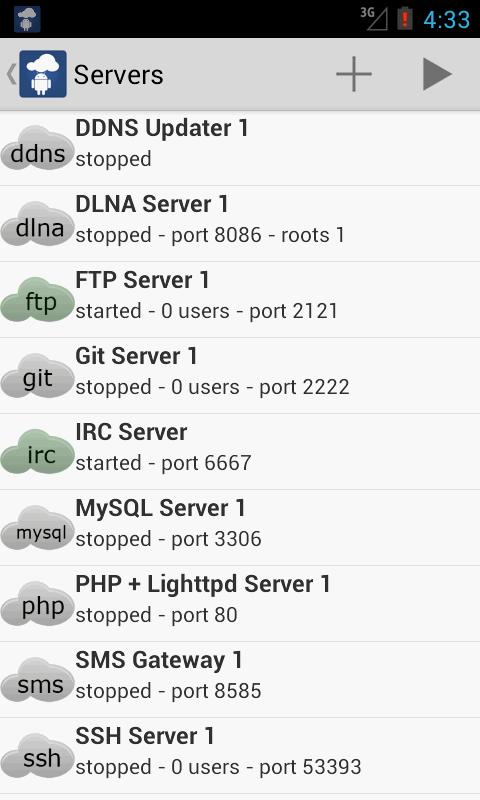This screenshot has height=800, width=480.
Task: Tap the green ftp cloud icon
Action: [x=38, y=300]
